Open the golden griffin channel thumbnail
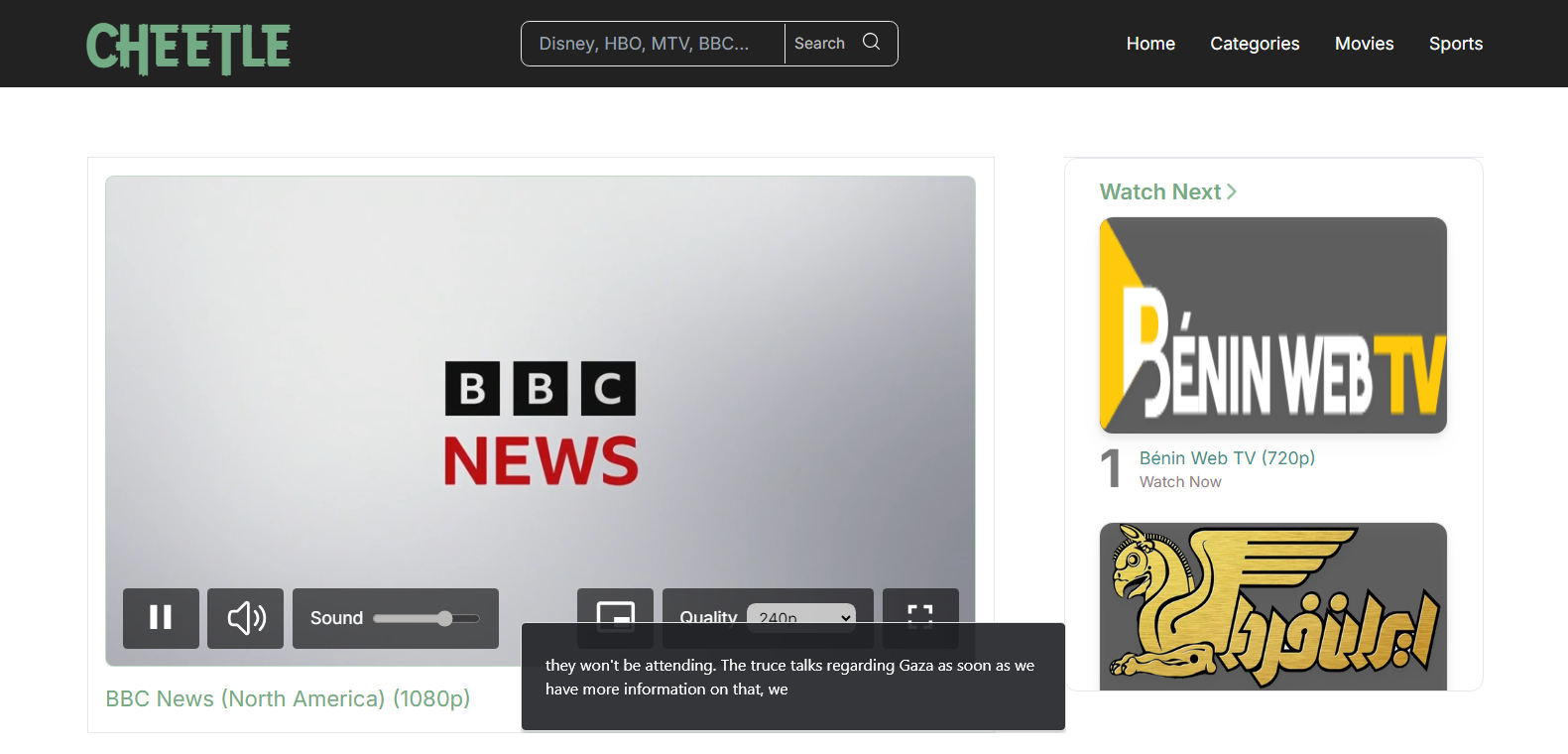This screenshot has width=1568, height=754. click(x=1273, y=606)
